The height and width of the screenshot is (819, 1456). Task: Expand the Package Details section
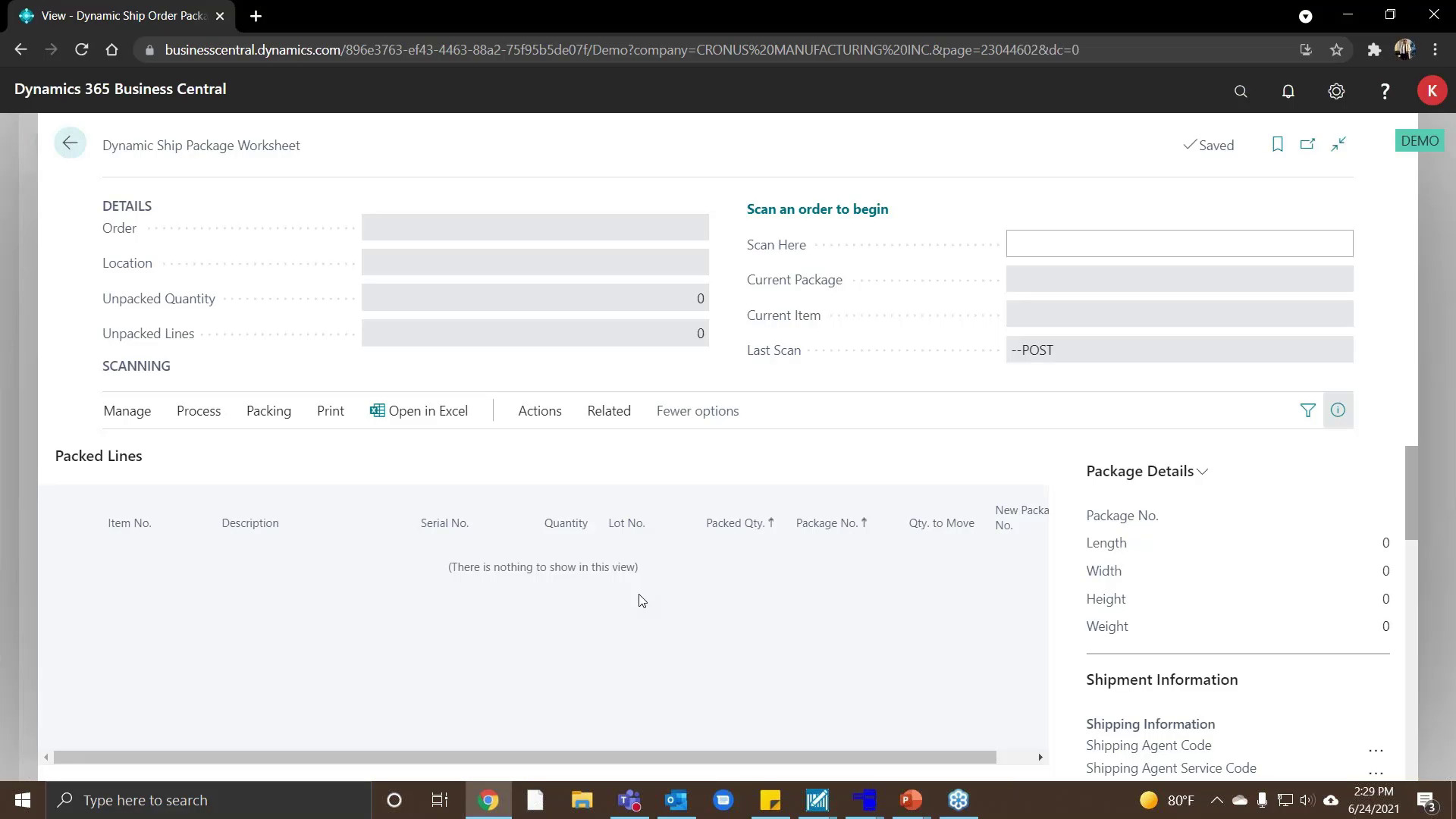1202,471
